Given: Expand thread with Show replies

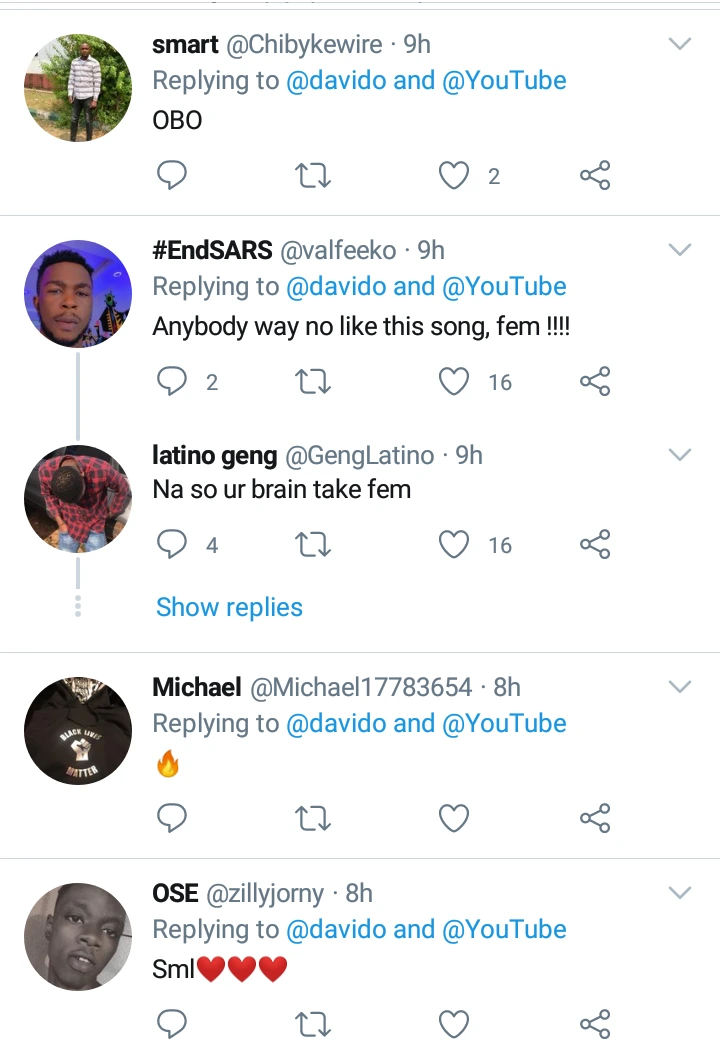Looking at the screenshot, I should pyautogui.click(x=229, y=607).
